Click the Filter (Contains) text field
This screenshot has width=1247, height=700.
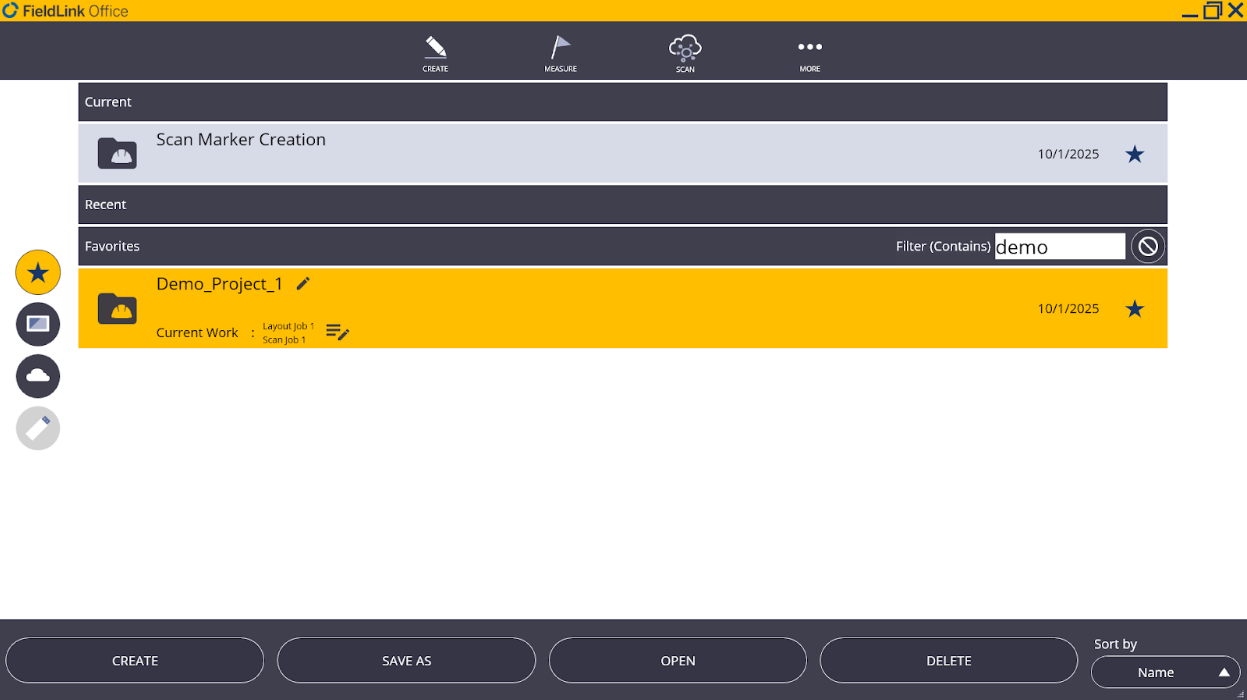[x=1059, y=247]
